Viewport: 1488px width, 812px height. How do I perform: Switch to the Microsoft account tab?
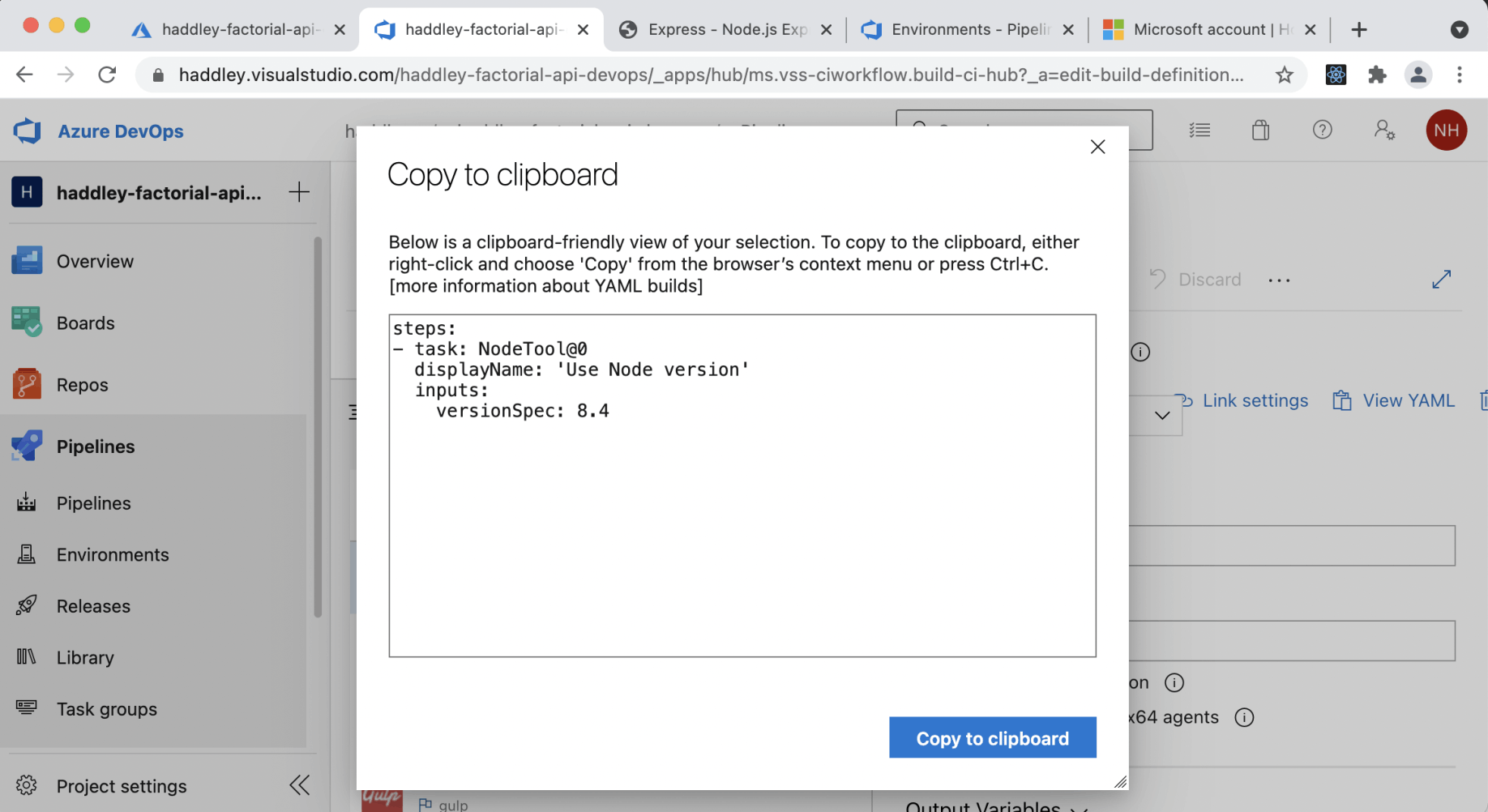click(1210, 29)
